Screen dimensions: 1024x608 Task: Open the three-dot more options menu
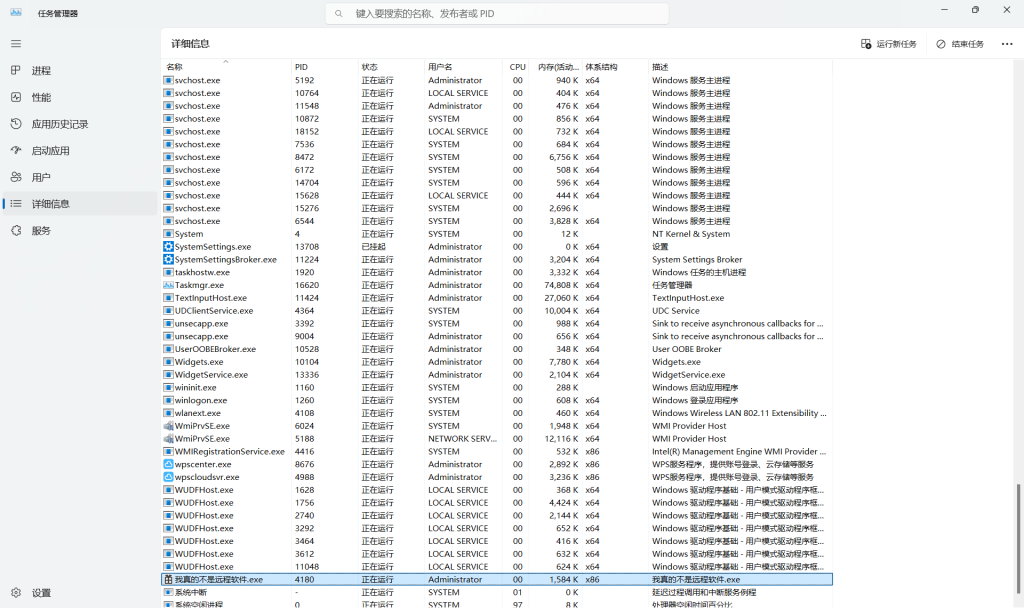[x=1006, y=44]
